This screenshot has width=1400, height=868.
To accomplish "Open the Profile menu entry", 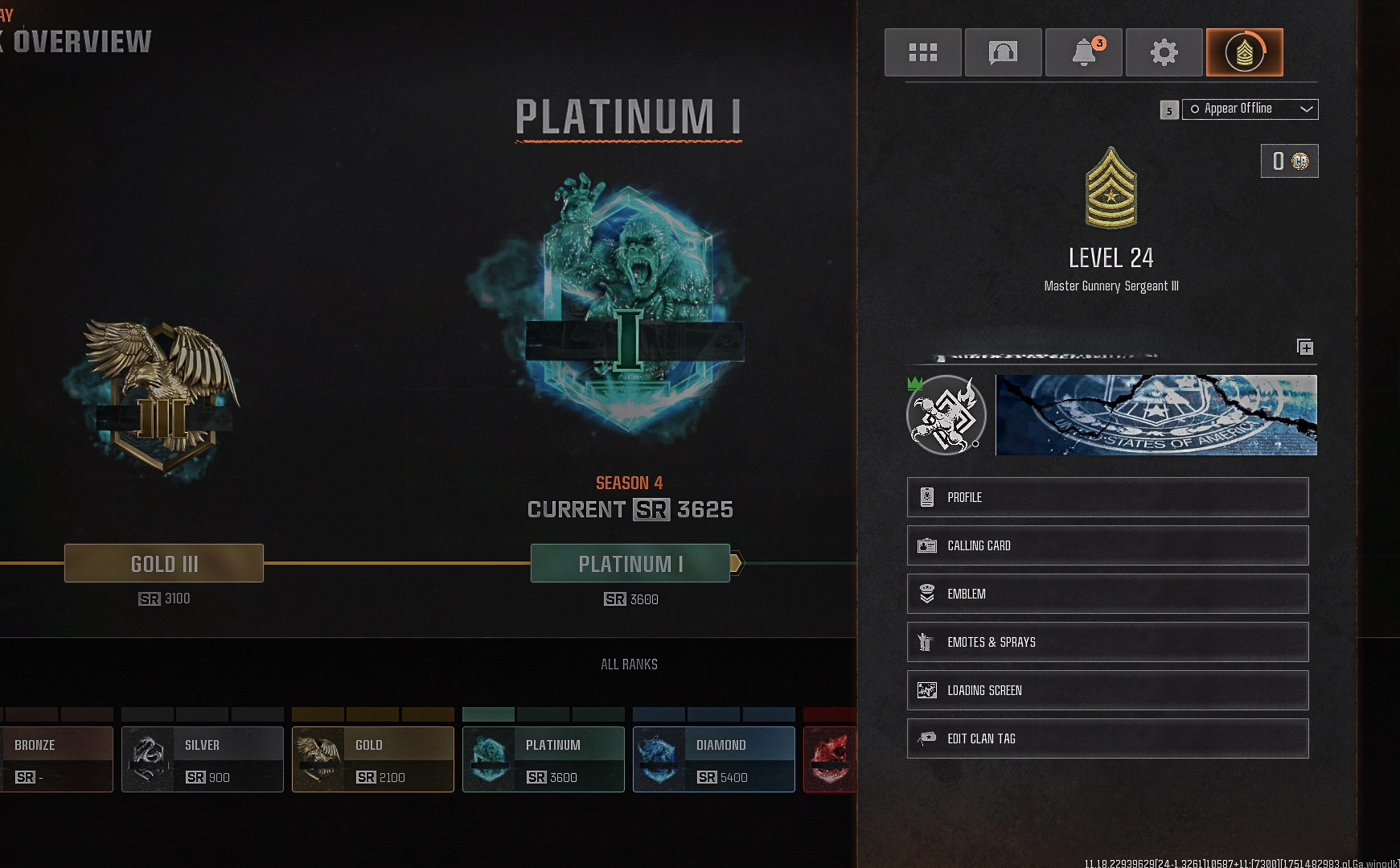I will click(1107, 497).
